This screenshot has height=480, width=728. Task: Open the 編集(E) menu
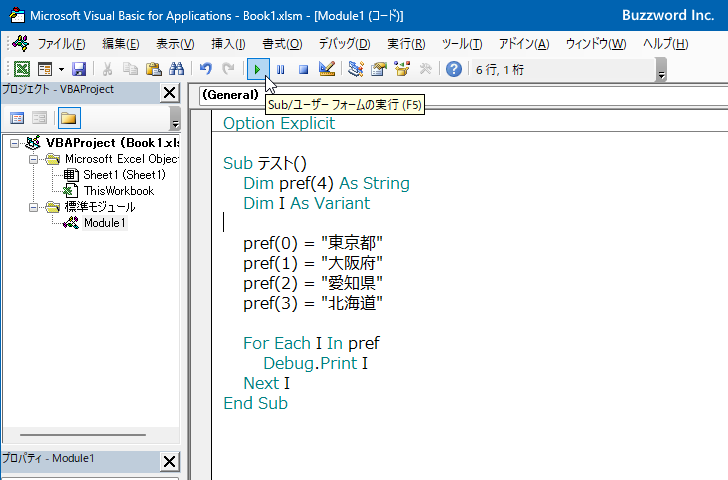click(121, 44)
